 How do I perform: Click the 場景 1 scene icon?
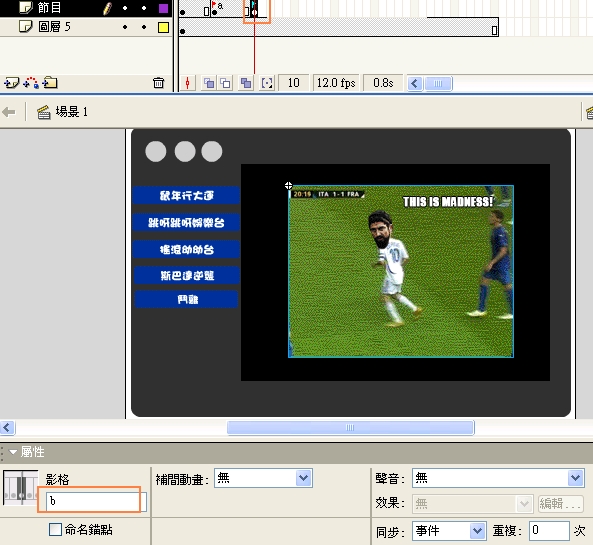coord(44,112)
